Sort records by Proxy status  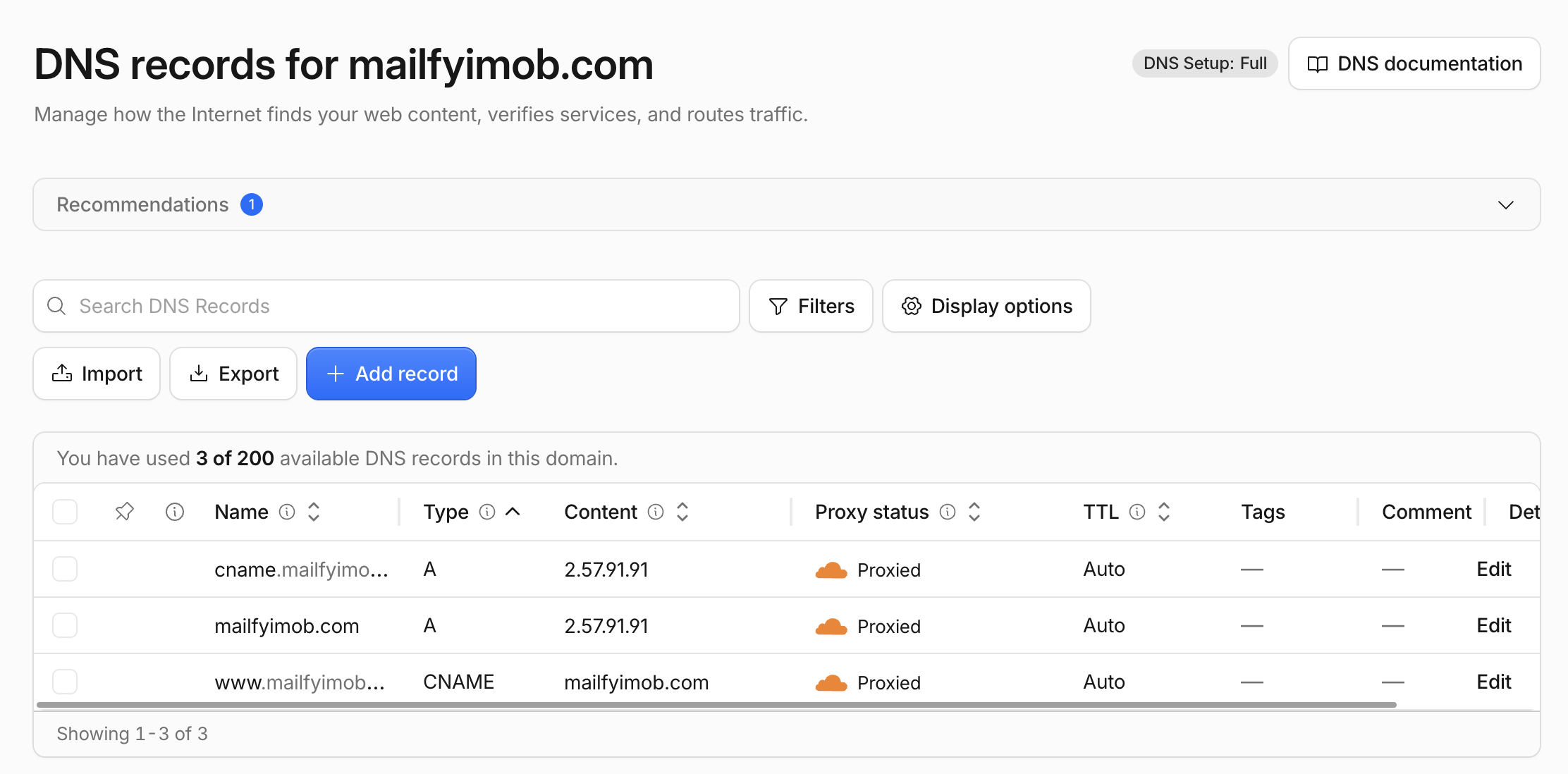[974, 512]
